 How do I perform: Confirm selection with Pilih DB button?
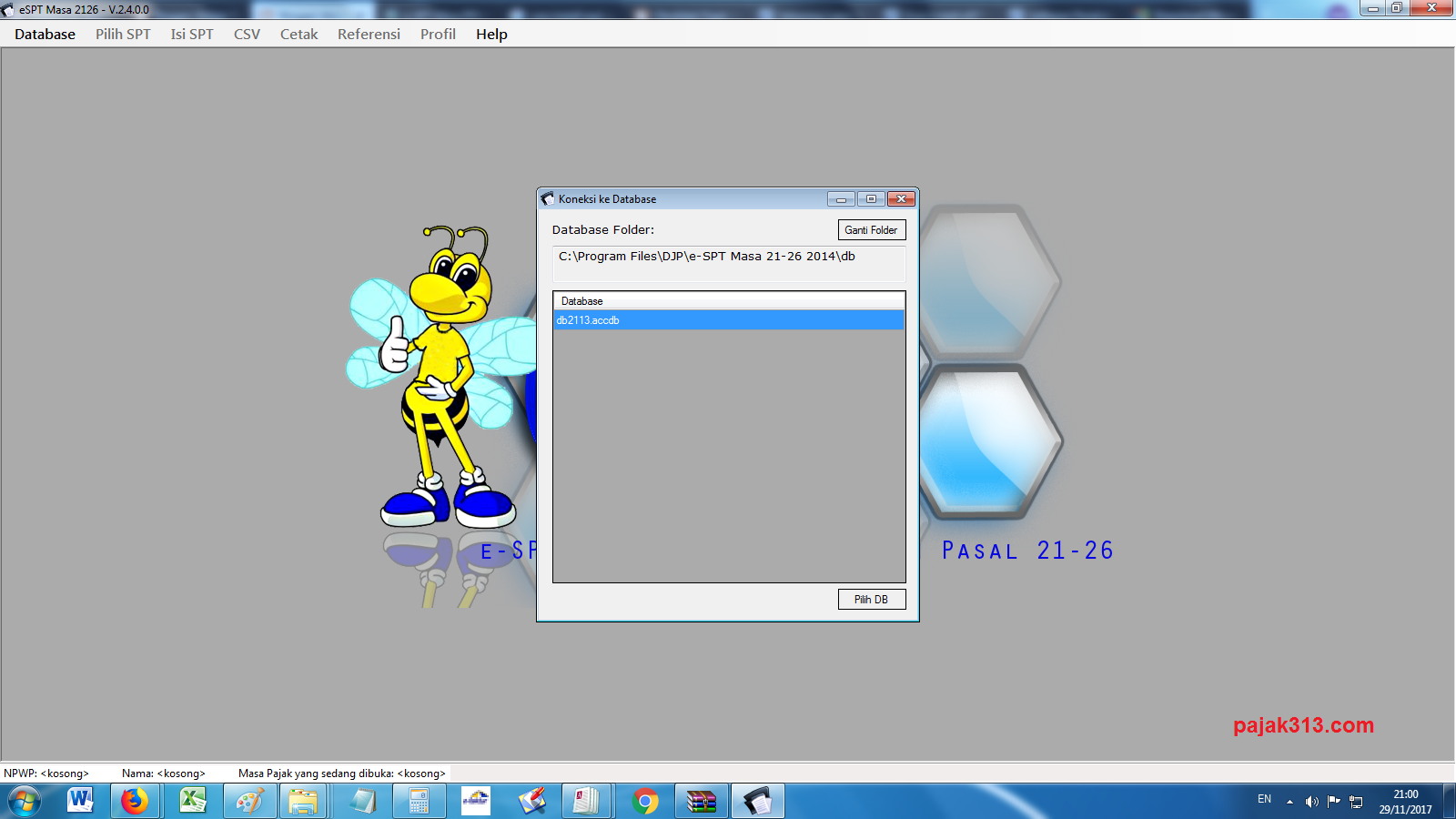[872, 600]
